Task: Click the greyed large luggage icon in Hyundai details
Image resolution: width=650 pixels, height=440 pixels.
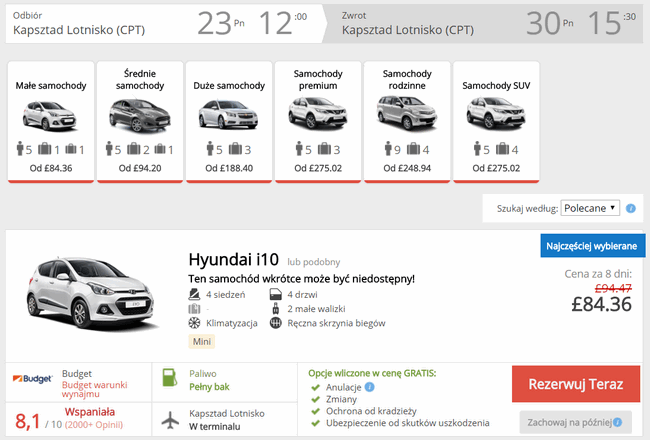Action: point(194,309)
